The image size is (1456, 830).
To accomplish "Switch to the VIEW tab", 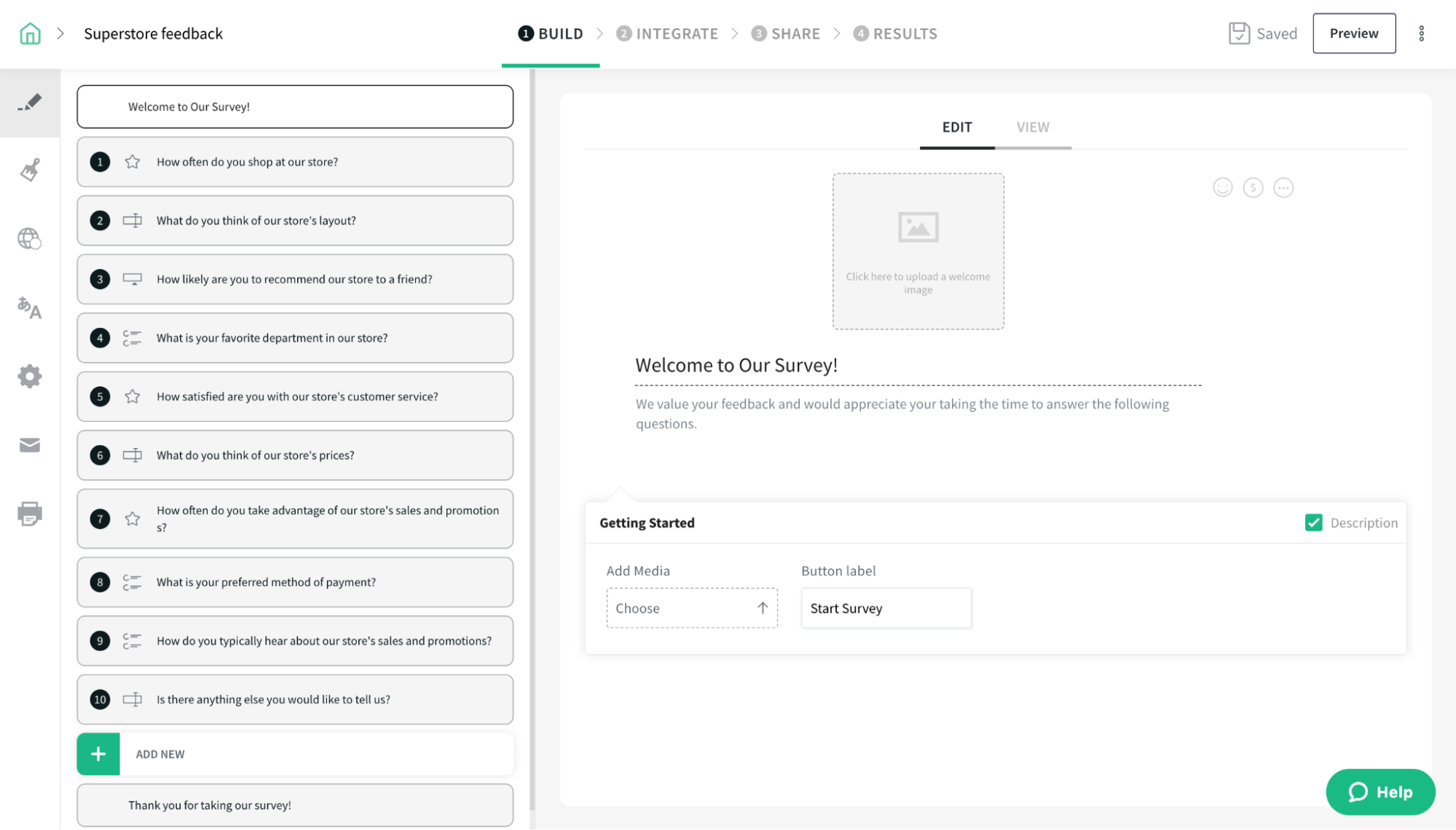I will tap(1033, 128).
